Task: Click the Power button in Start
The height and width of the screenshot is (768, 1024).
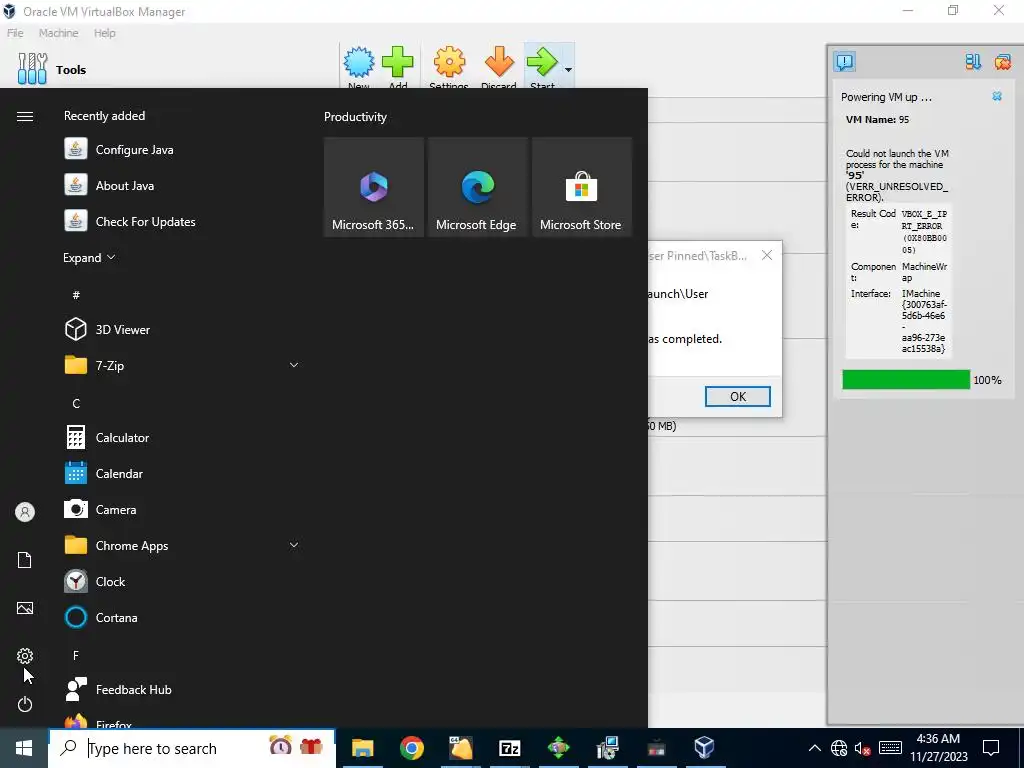Action: pos(25,704)
